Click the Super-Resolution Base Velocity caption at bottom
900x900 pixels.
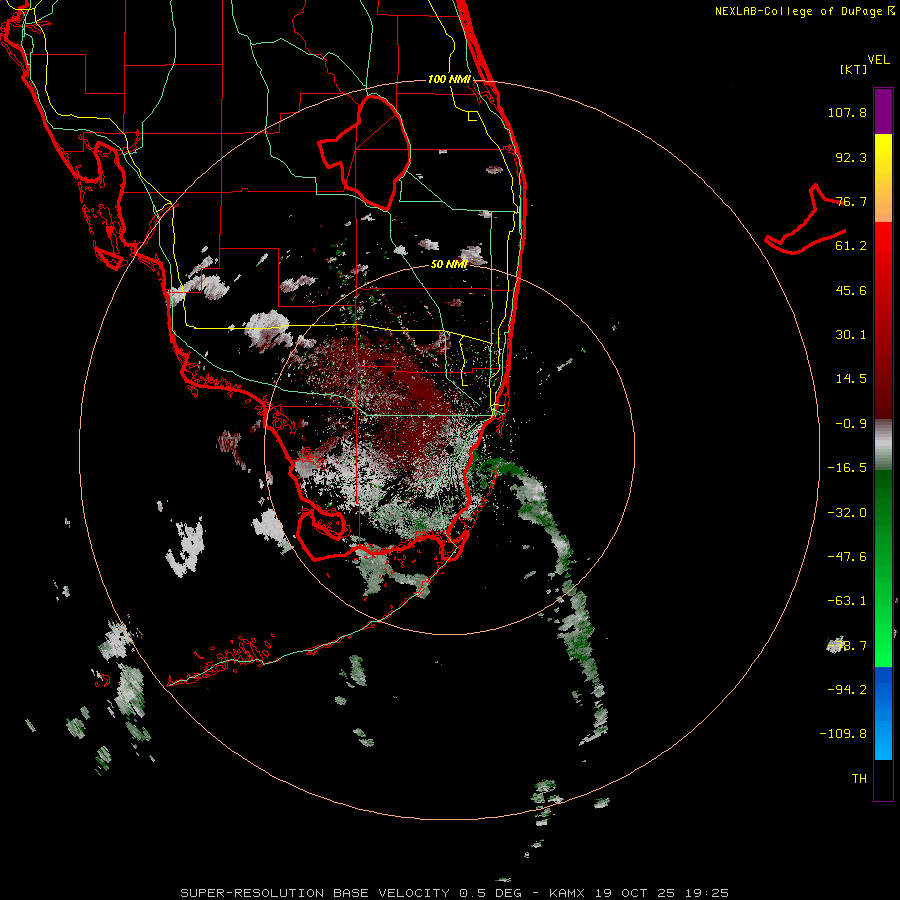point(455,893)
